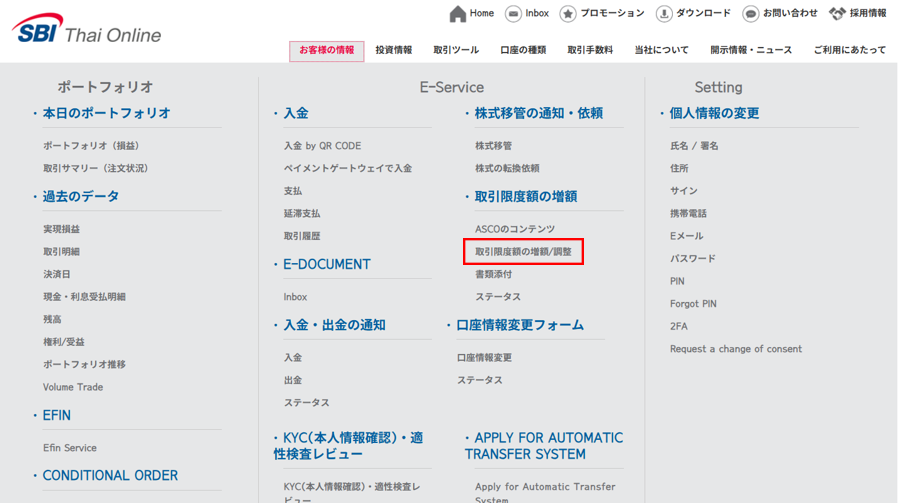Image resolution: width=899 pixels, height=503 pixels.
Task: Open 支払 link
Action: tap(293, 191)
